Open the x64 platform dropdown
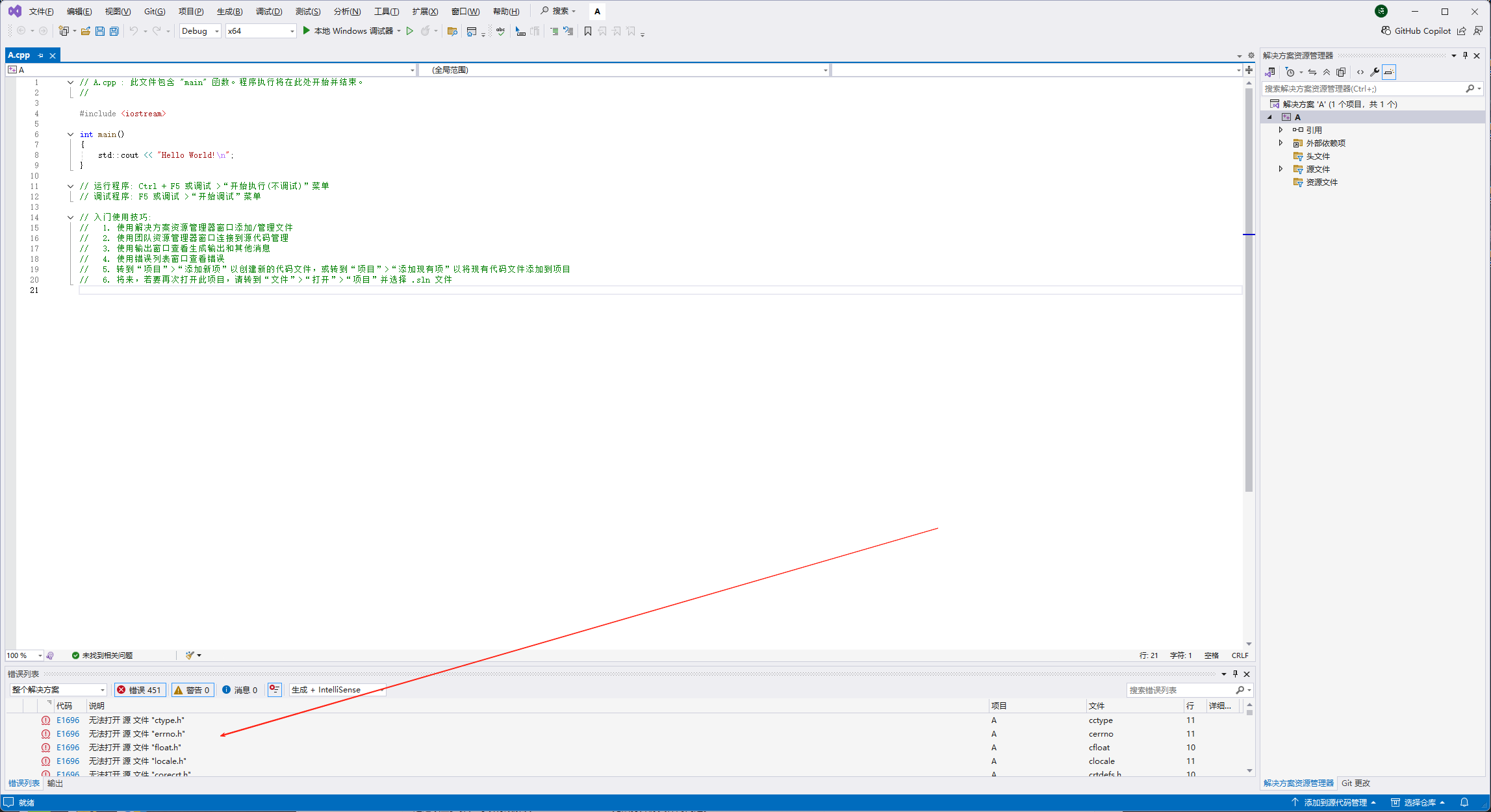The width and height of the screenshot is (1491, 812). tap(261, 31)
